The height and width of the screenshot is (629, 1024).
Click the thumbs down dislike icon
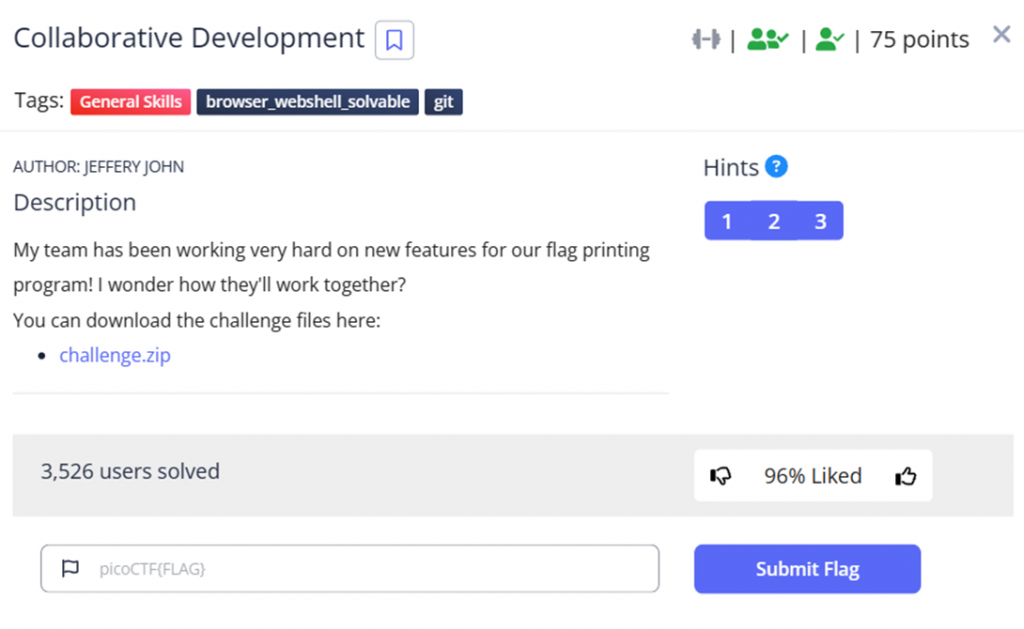720,476
